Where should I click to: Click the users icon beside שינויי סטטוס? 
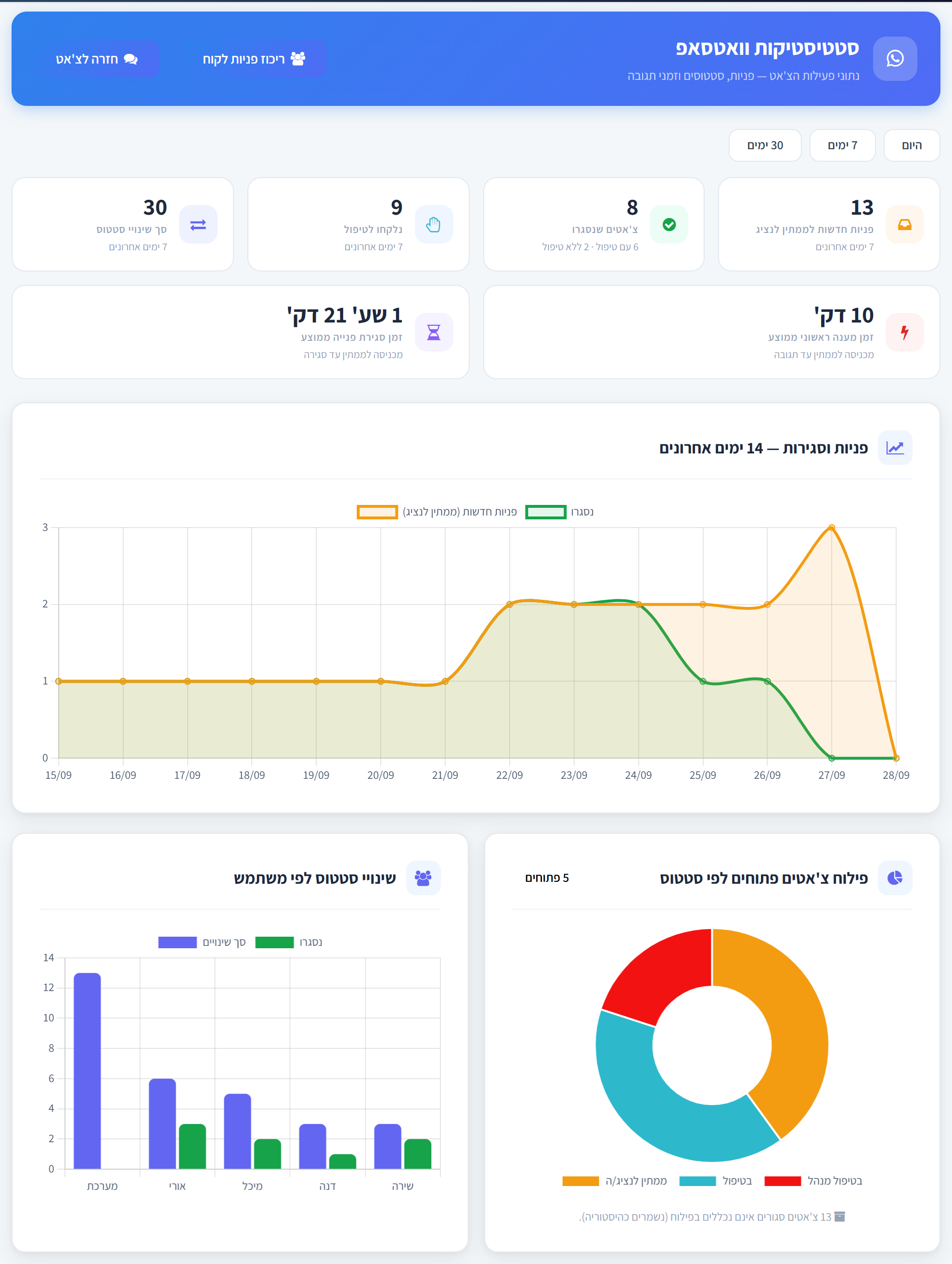[423, 877]
